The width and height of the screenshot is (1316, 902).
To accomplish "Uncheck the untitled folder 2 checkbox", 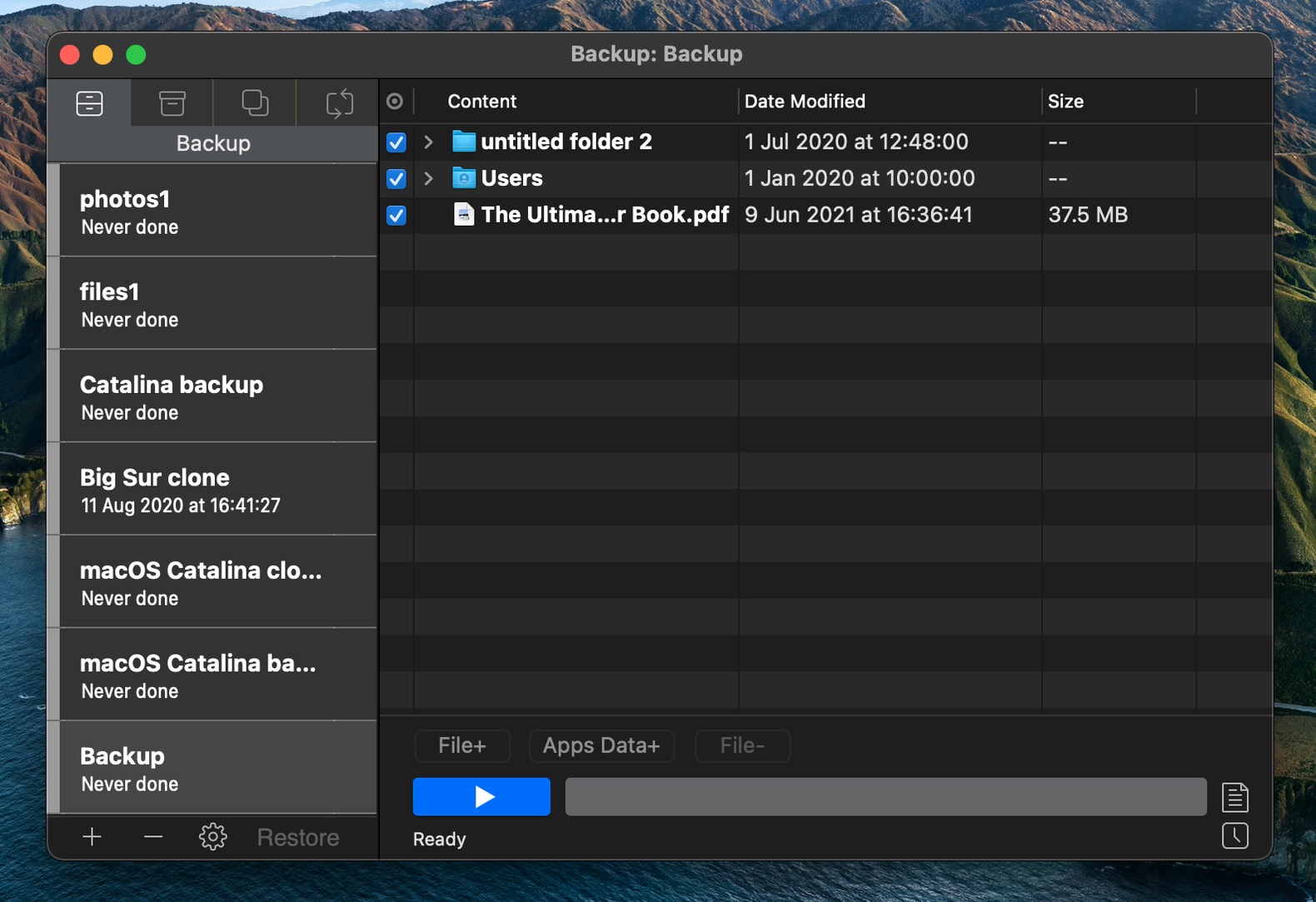I will [x=396, y=142].
